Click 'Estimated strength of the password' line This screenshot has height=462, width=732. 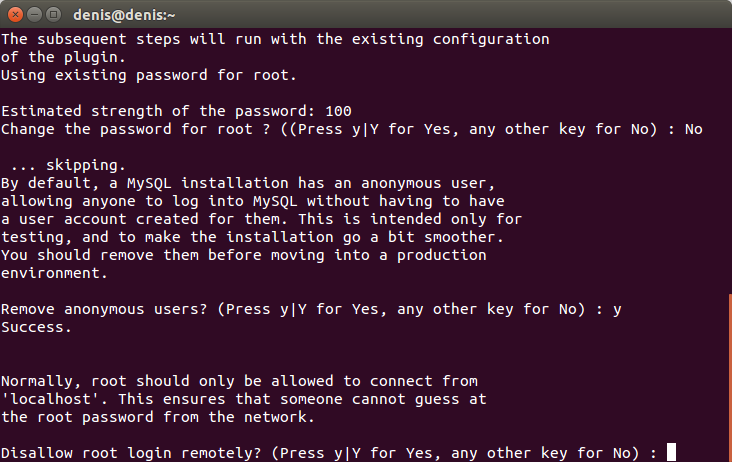(x=176, y=111)
